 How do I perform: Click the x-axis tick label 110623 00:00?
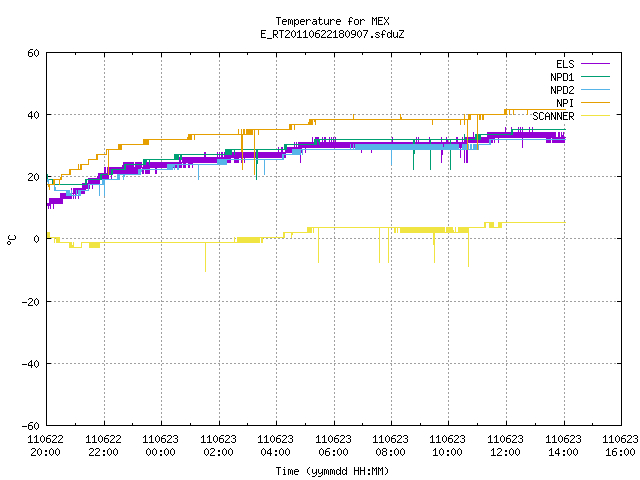click(160, 446)
